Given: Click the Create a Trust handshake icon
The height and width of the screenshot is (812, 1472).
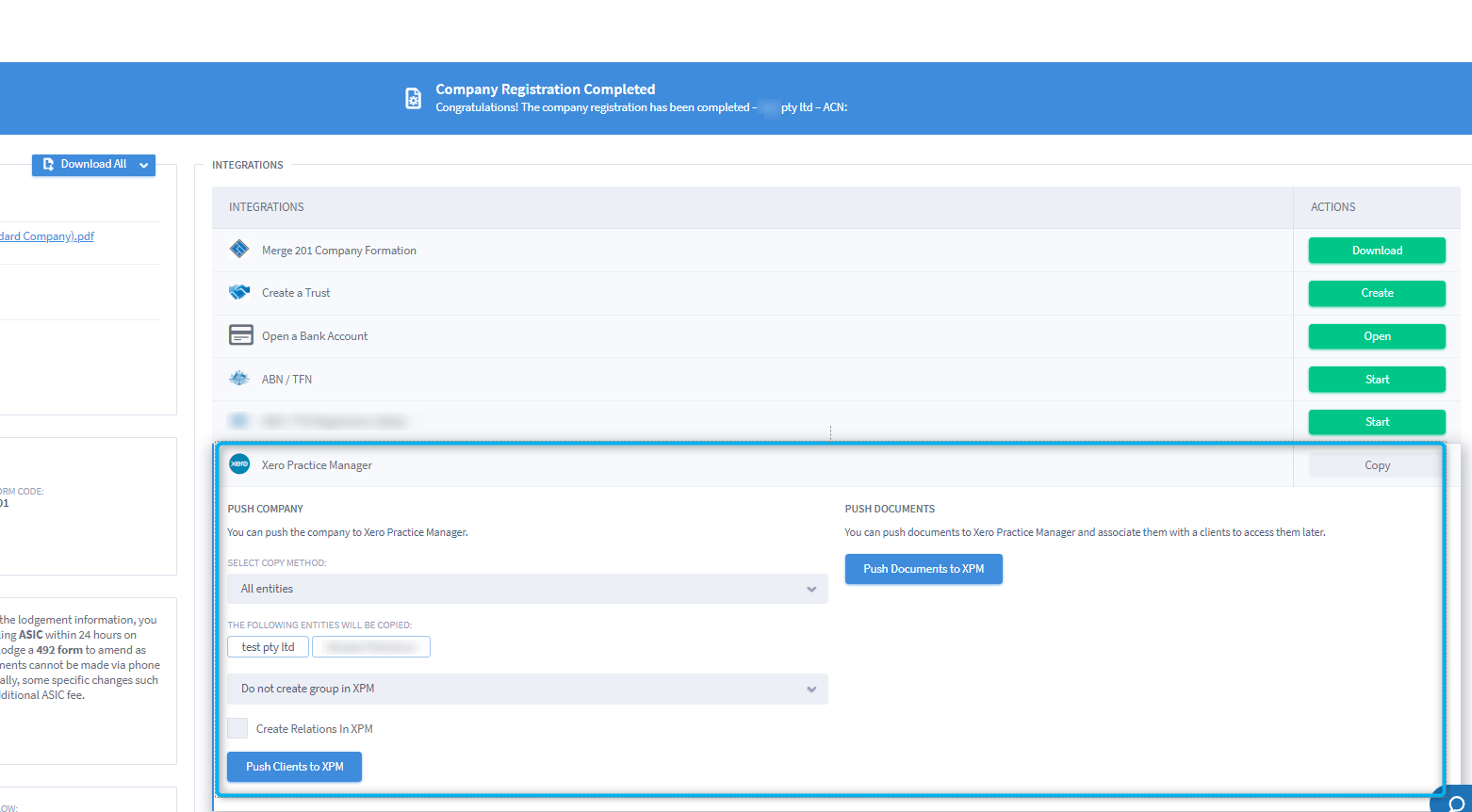Looking at the screenshot, I should coord(239,292).
